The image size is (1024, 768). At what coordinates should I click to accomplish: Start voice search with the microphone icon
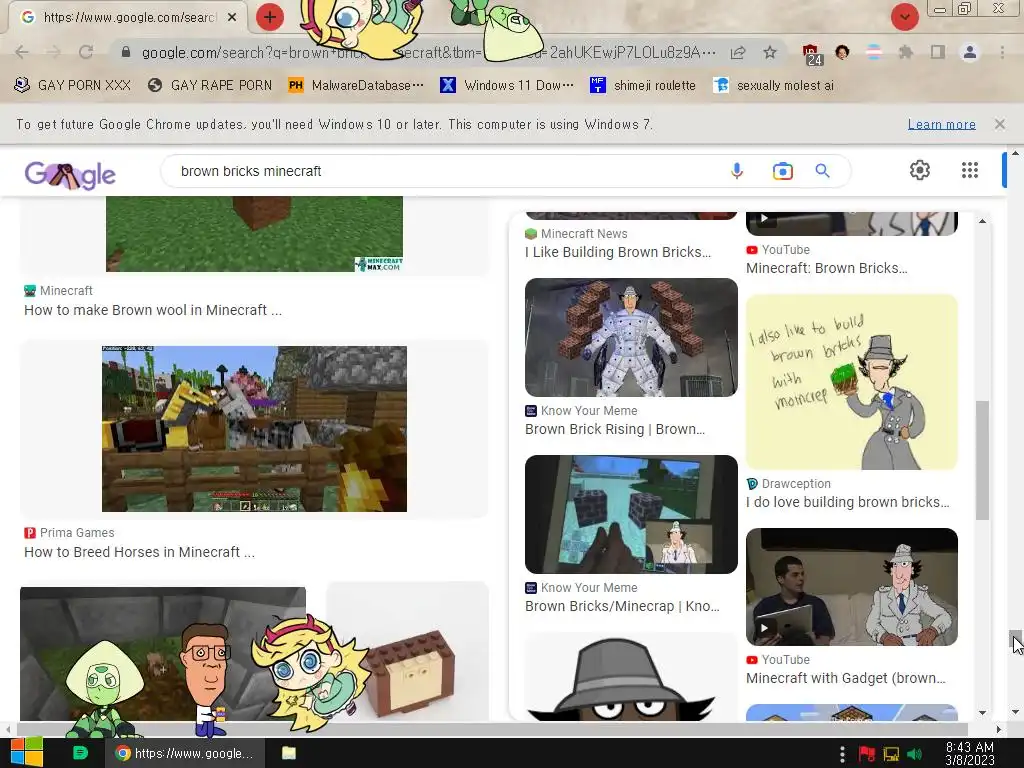coord(737,171)
